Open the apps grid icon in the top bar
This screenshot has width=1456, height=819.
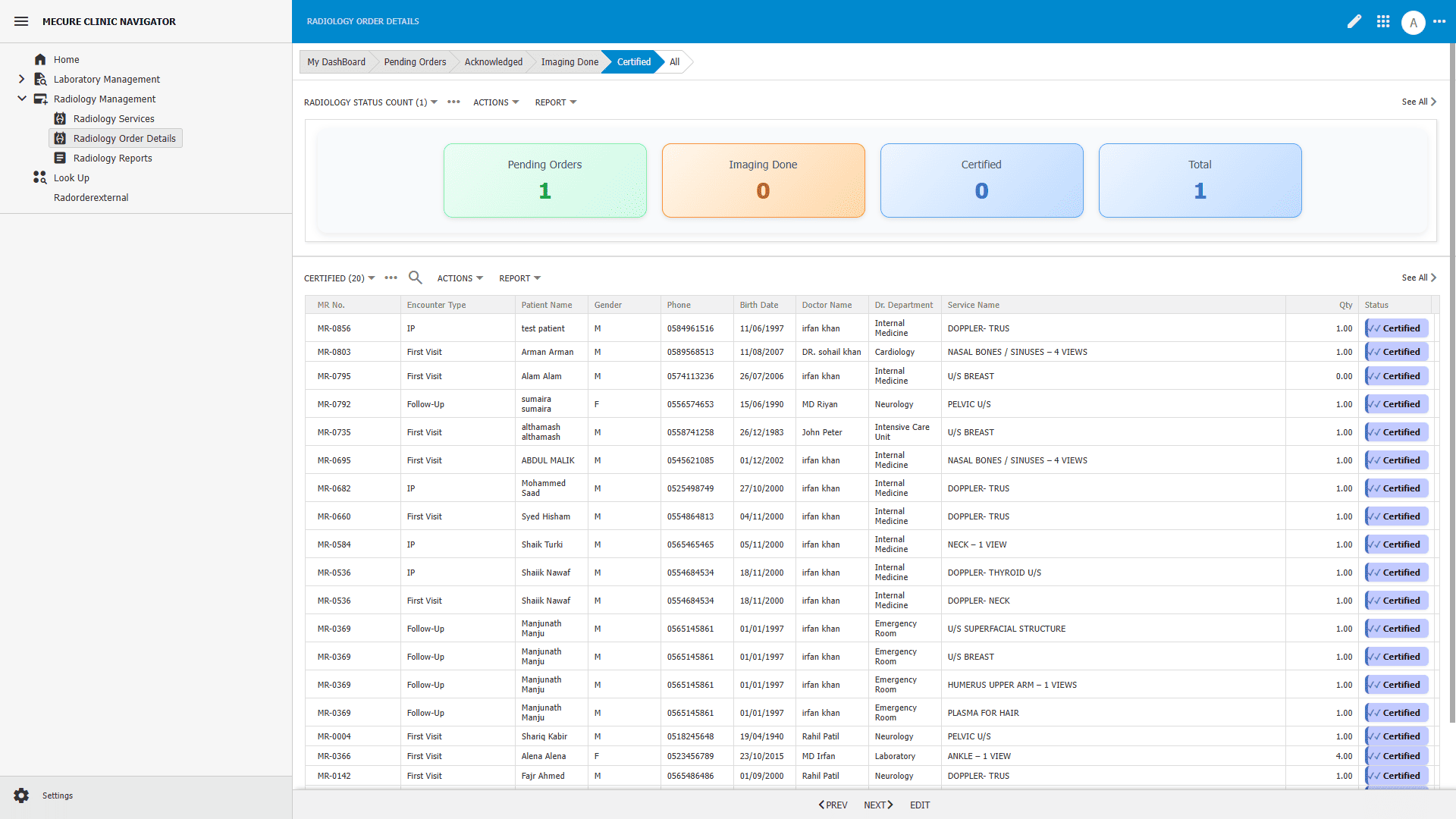1383,21
